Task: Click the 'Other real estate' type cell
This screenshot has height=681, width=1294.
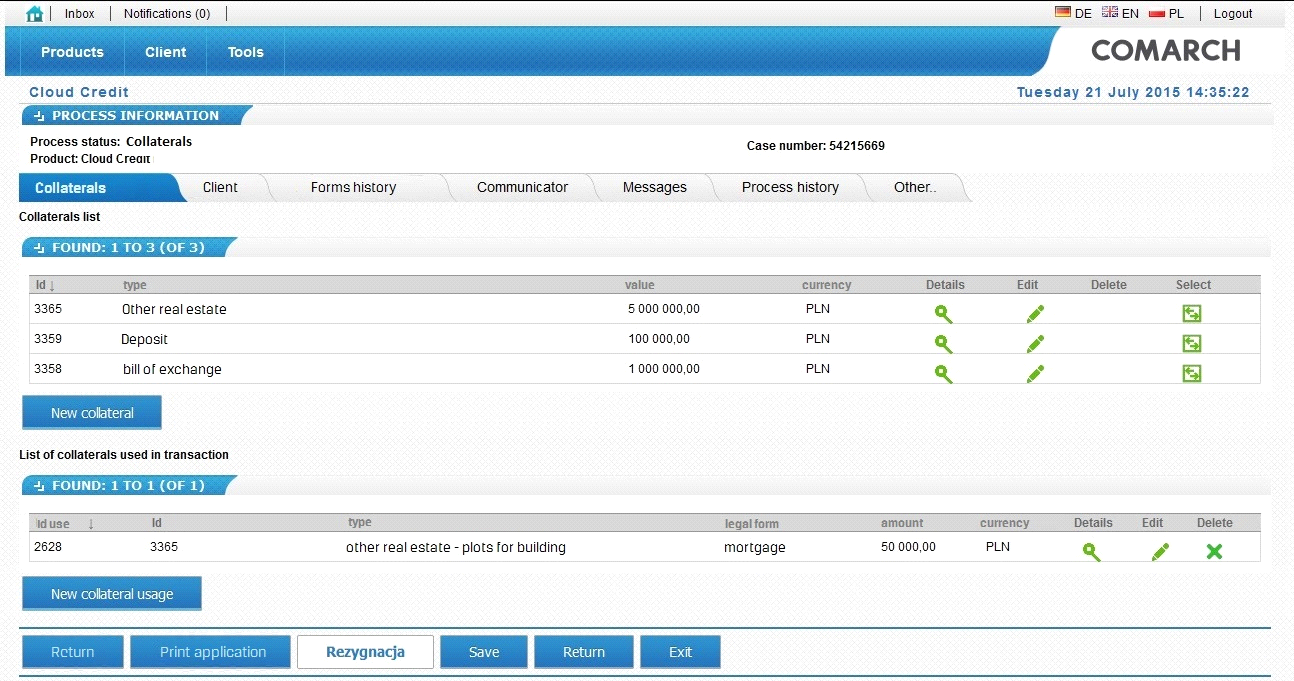Action: click(174, 309)
